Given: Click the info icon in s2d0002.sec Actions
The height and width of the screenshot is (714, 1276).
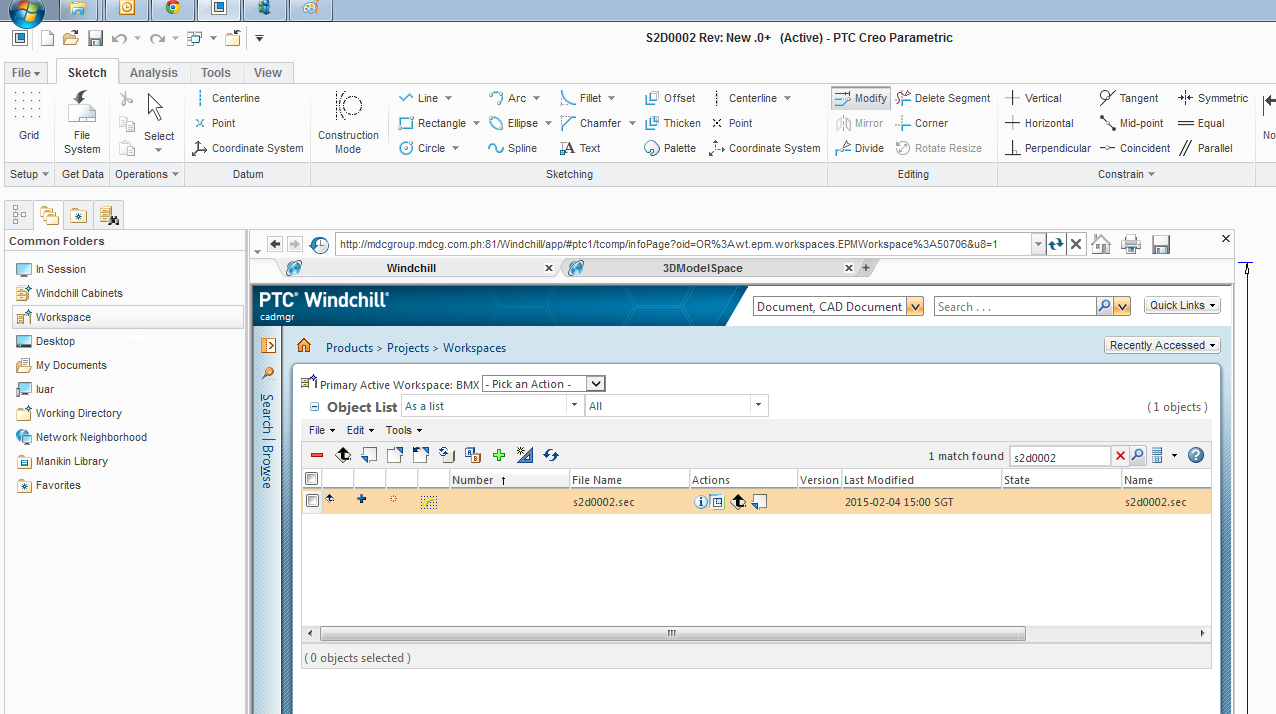Looking at the screenshot, I should tap(701, 502).
